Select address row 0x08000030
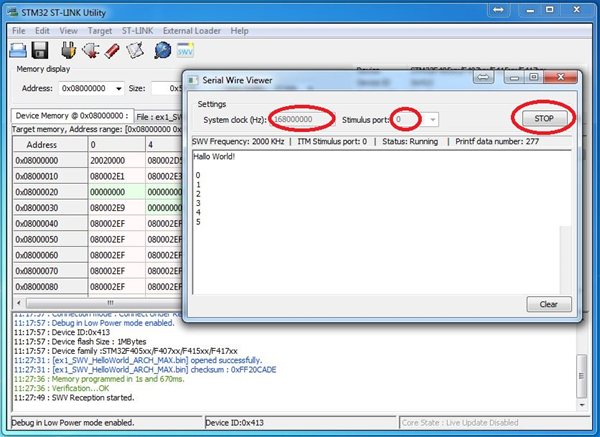 click(50, 208)
